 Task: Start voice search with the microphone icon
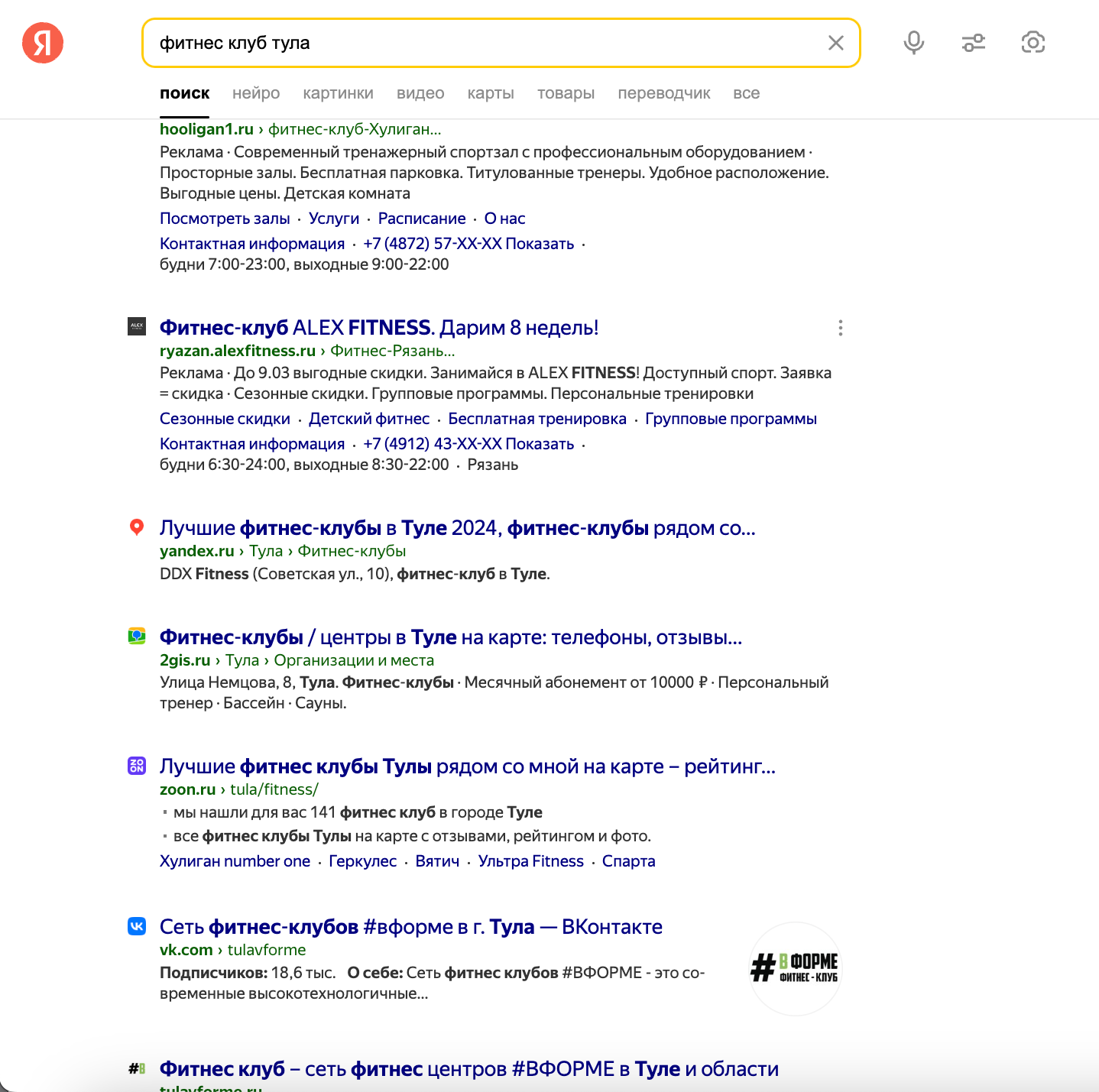(914, 43)
